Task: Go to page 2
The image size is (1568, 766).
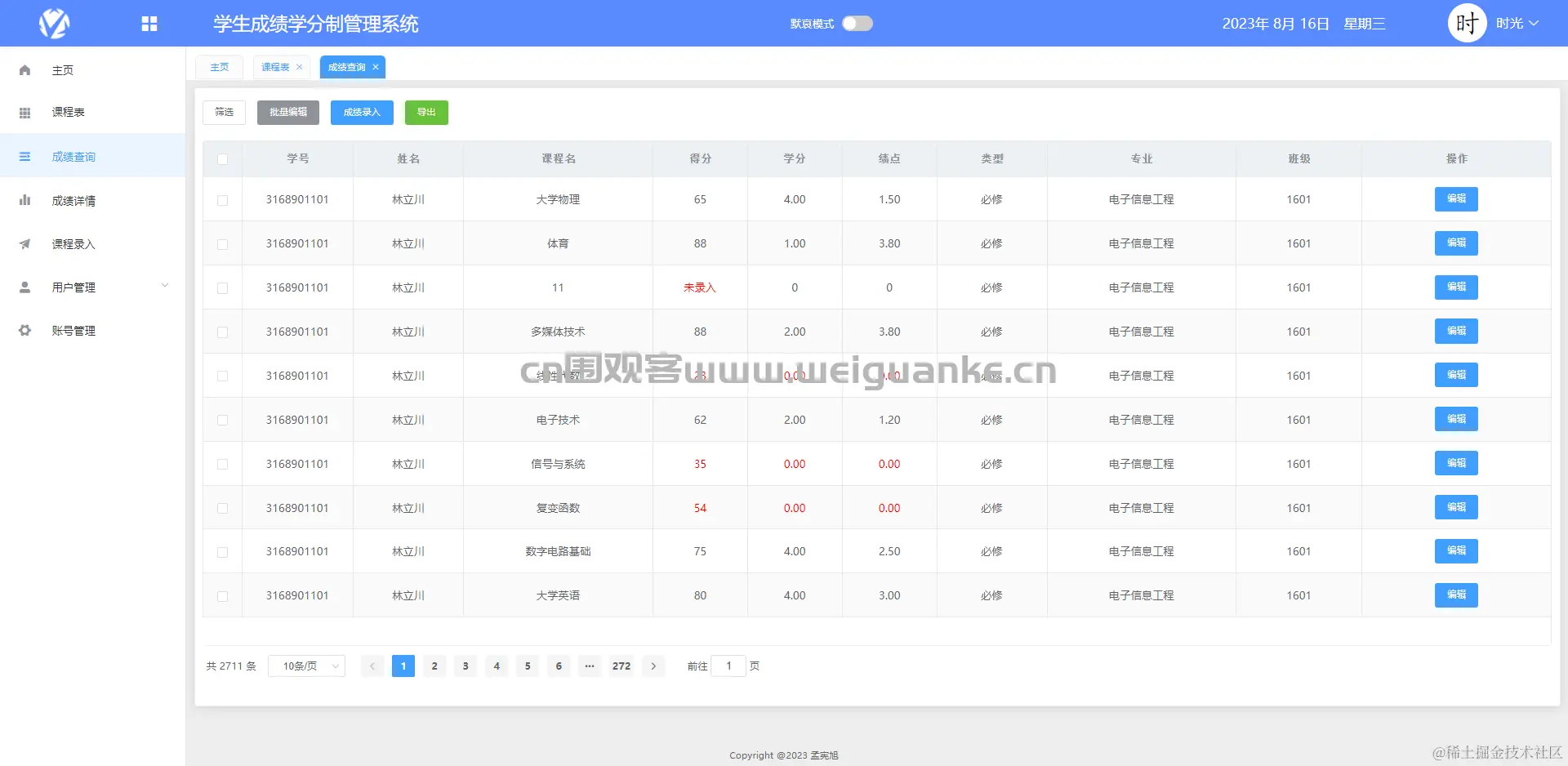Action: click(434, 666)
